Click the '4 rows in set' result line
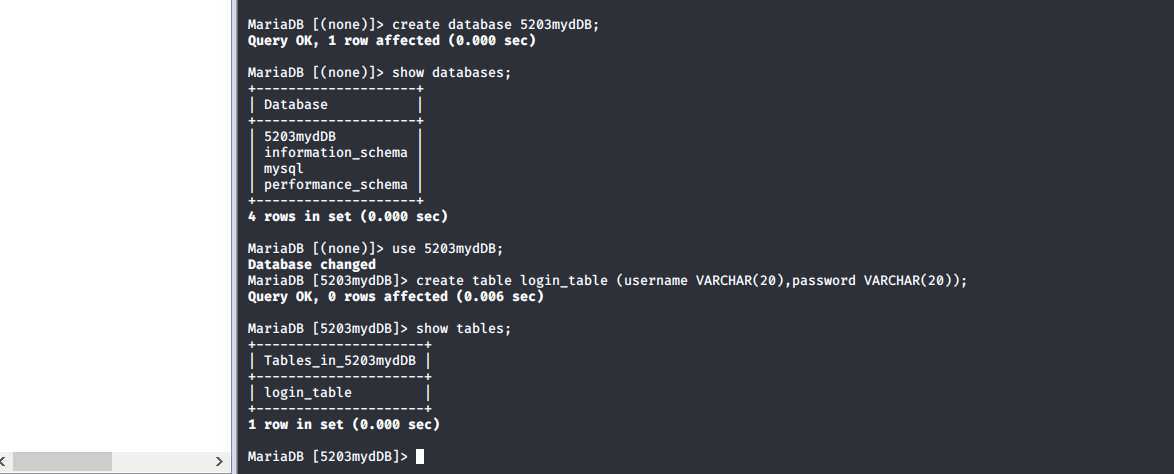The height and width of the screenshot is (474, 1174). (x=347, y=216)
